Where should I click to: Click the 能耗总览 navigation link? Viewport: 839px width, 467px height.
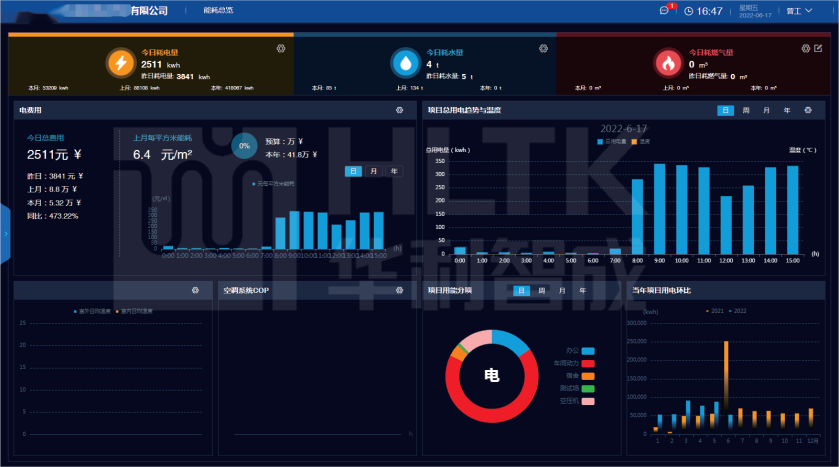point(218,10)
